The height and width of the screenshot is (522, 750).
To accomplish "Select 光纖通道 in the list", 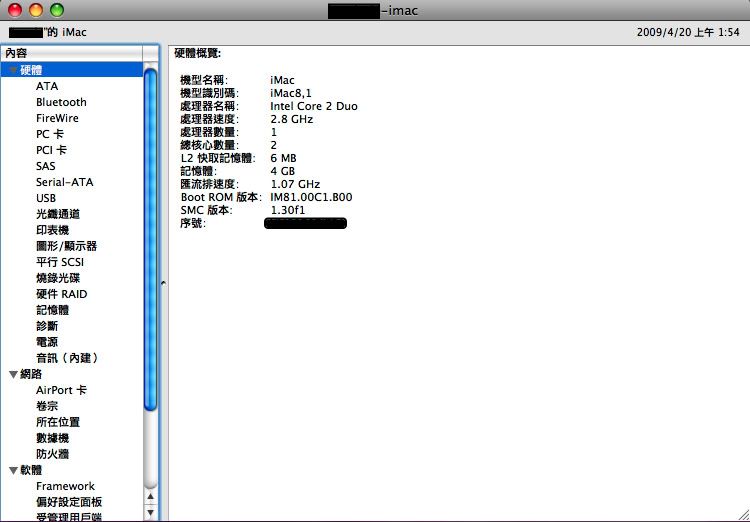I will tap(58, 214).
